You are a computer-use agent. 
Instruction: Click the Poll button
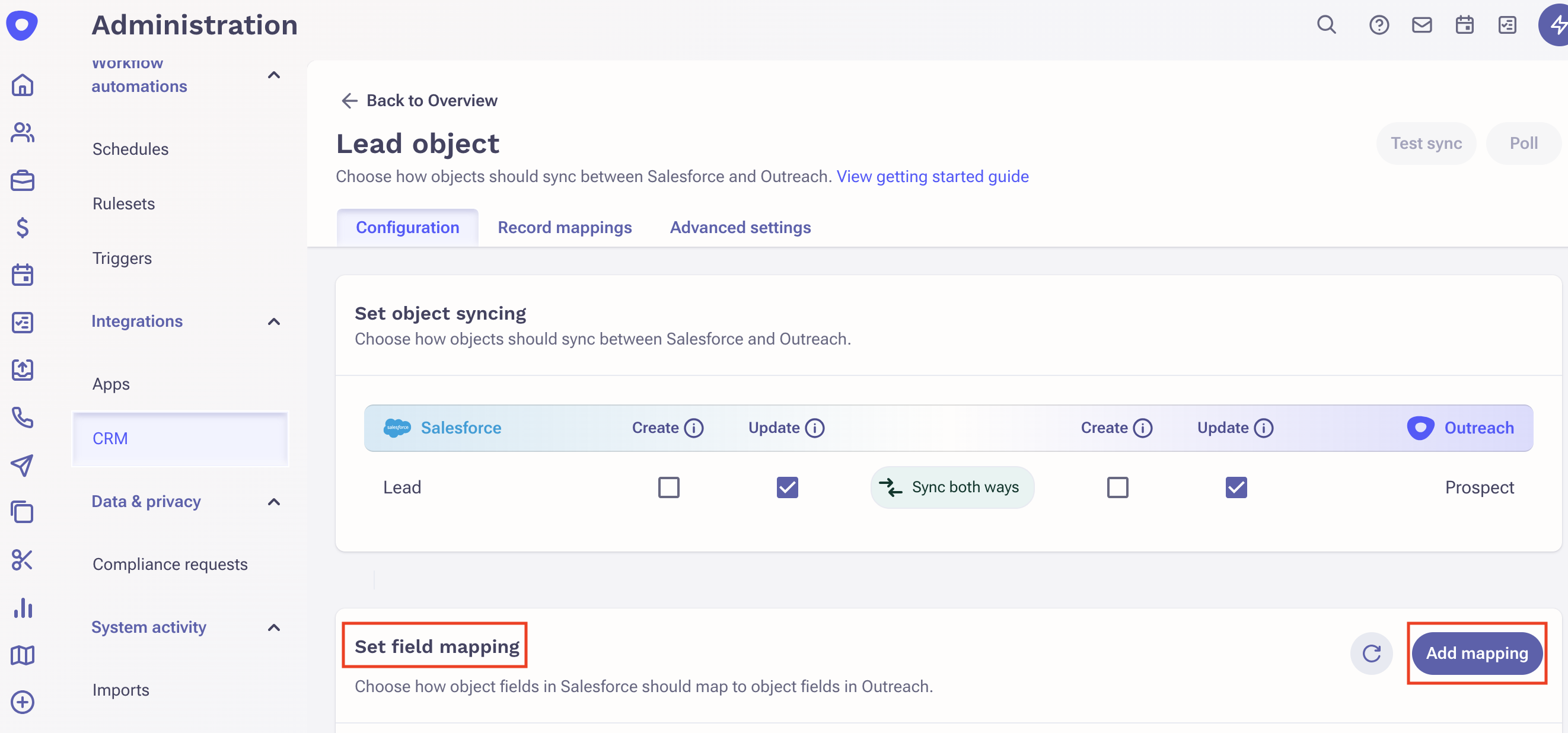[1523, 143]
